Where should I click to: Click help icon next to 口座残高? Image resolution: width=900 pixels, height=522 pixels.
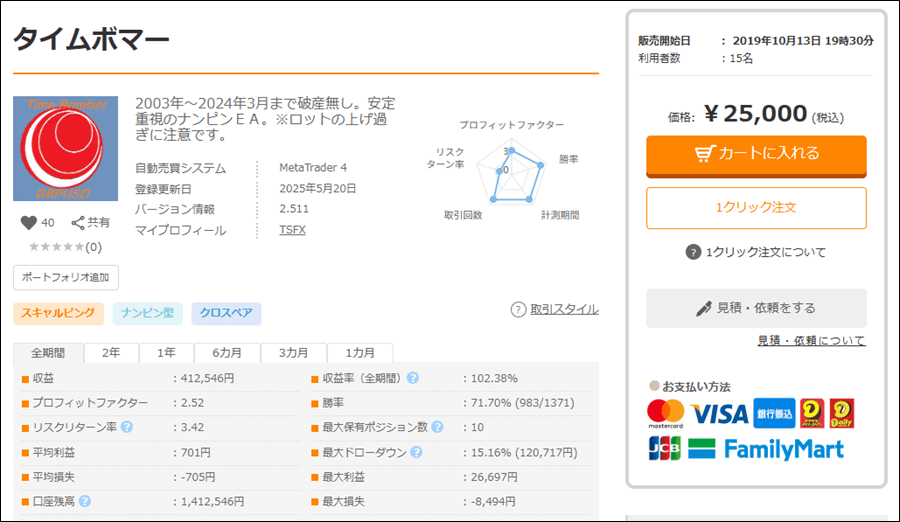click(85, 501)
